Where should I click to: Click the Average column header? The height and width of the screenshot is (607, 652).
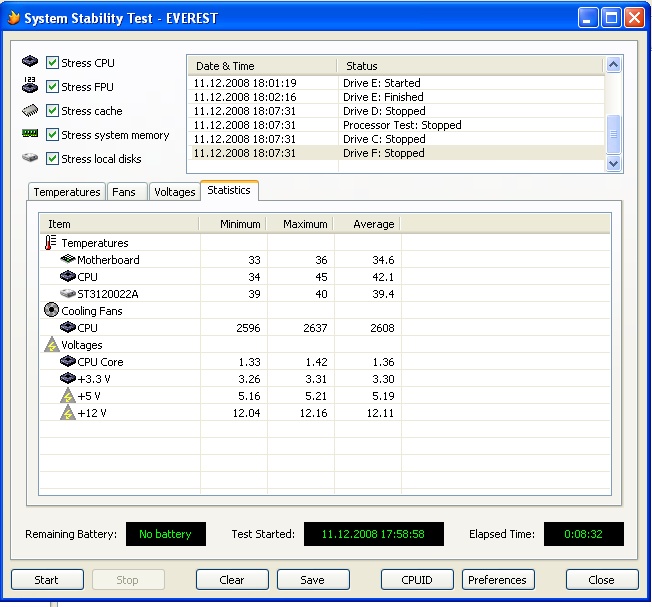point(366,224)
